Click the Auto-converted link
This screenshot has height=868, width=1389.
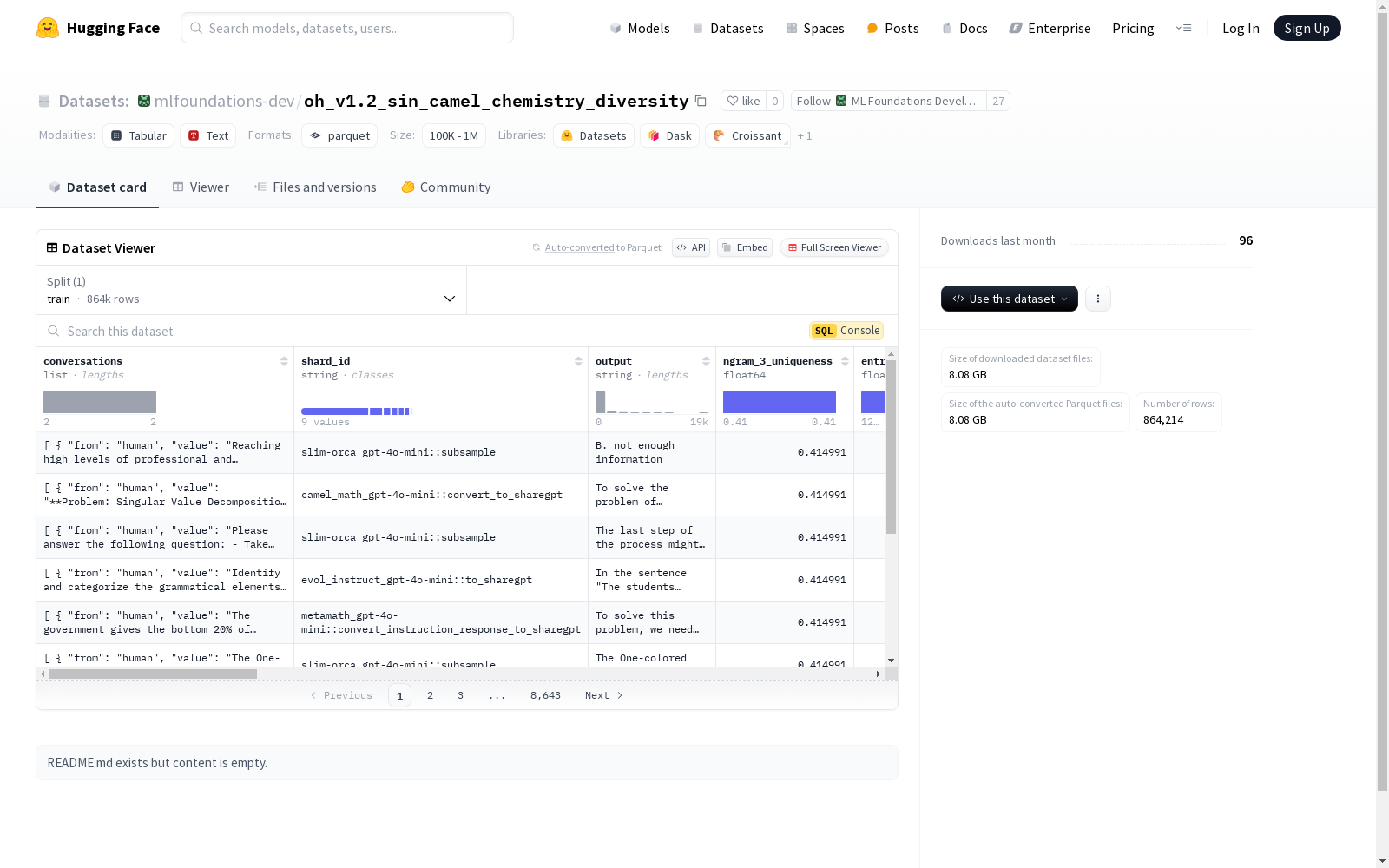coord(579,247)
